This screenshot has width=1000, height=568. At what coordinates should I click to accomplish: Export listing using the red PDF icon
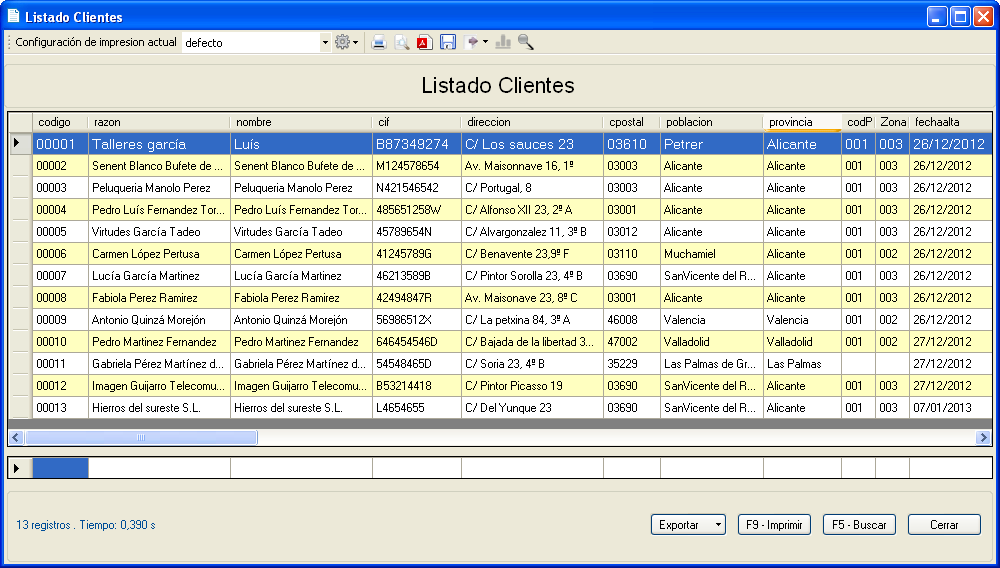424,42
